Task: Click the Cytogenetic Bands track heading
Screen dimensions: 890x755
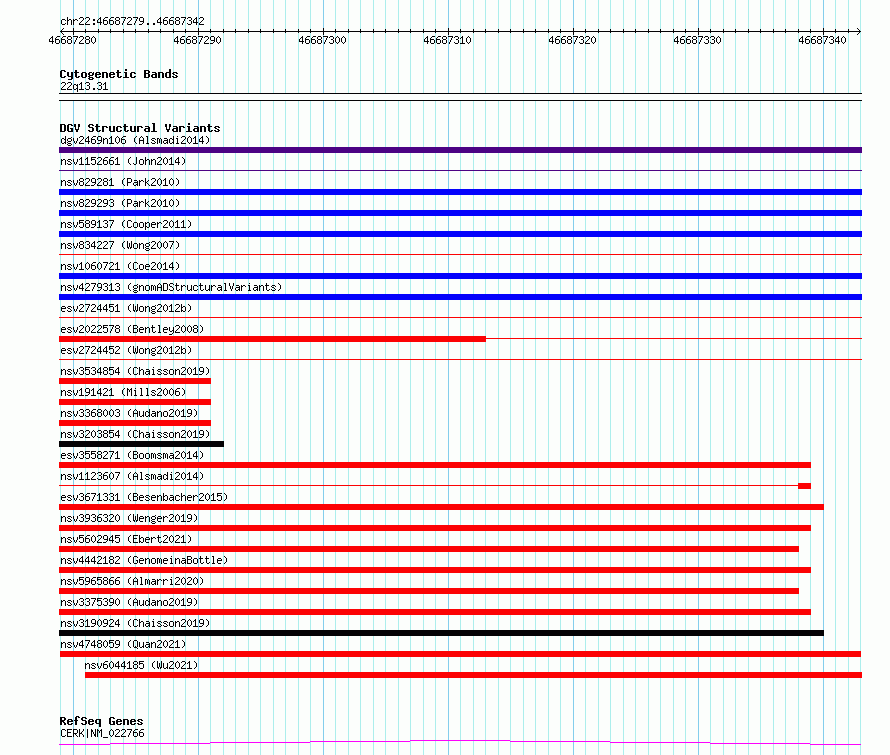Action: pos(119,74)
